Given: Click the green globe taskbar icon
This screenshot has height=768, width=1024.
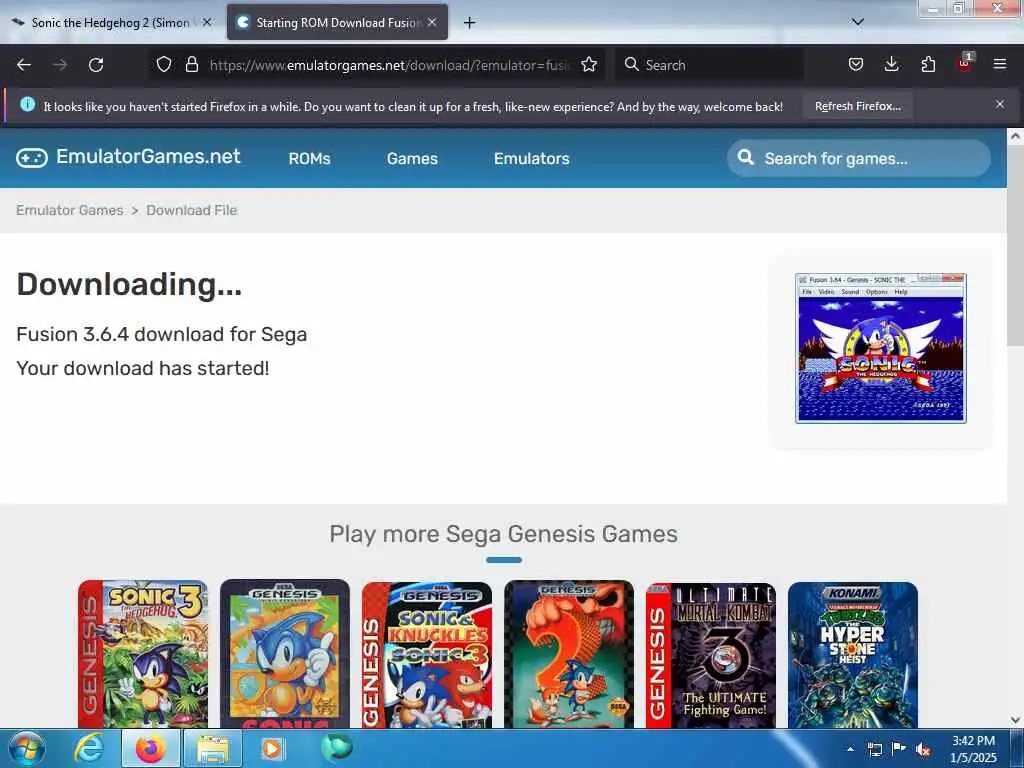Looking at the screenshot, I should [x=336, y=747].
